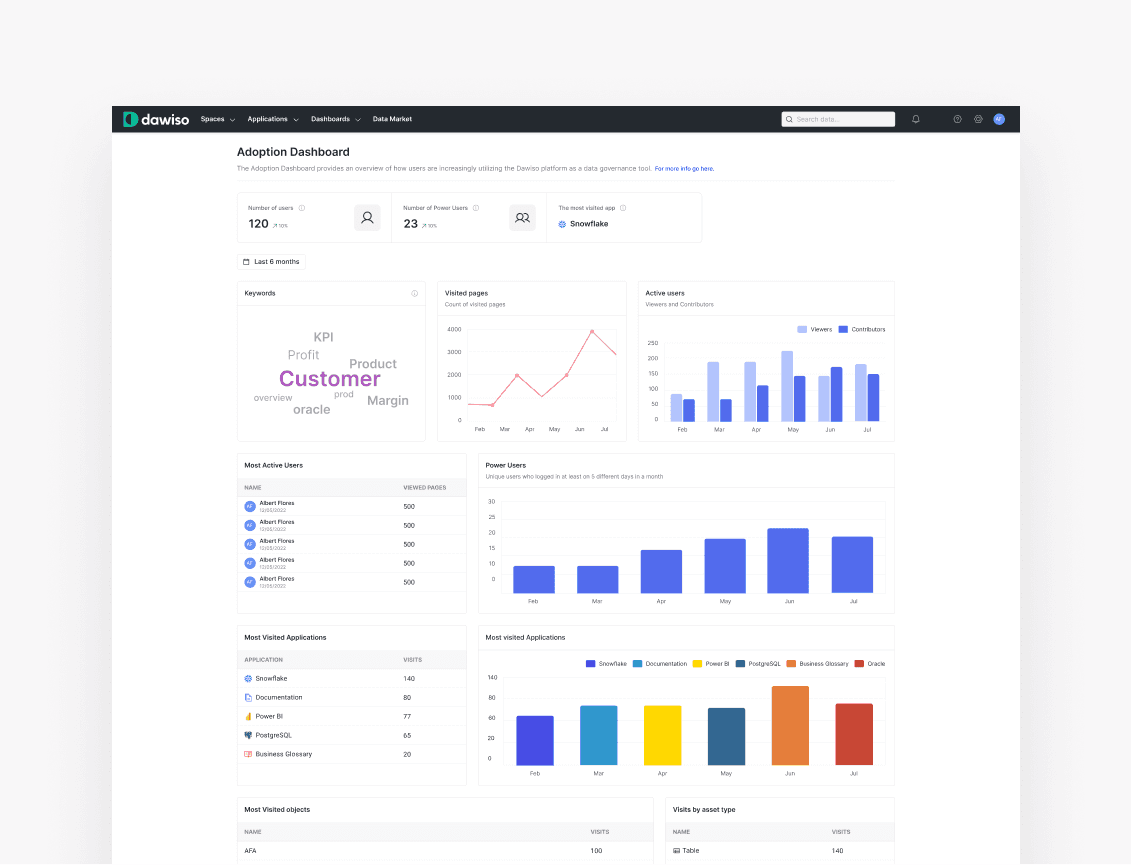Click the Snowflake label in Most Visited Applications table
Screen dimensions: 1132x865
point(271,679)
